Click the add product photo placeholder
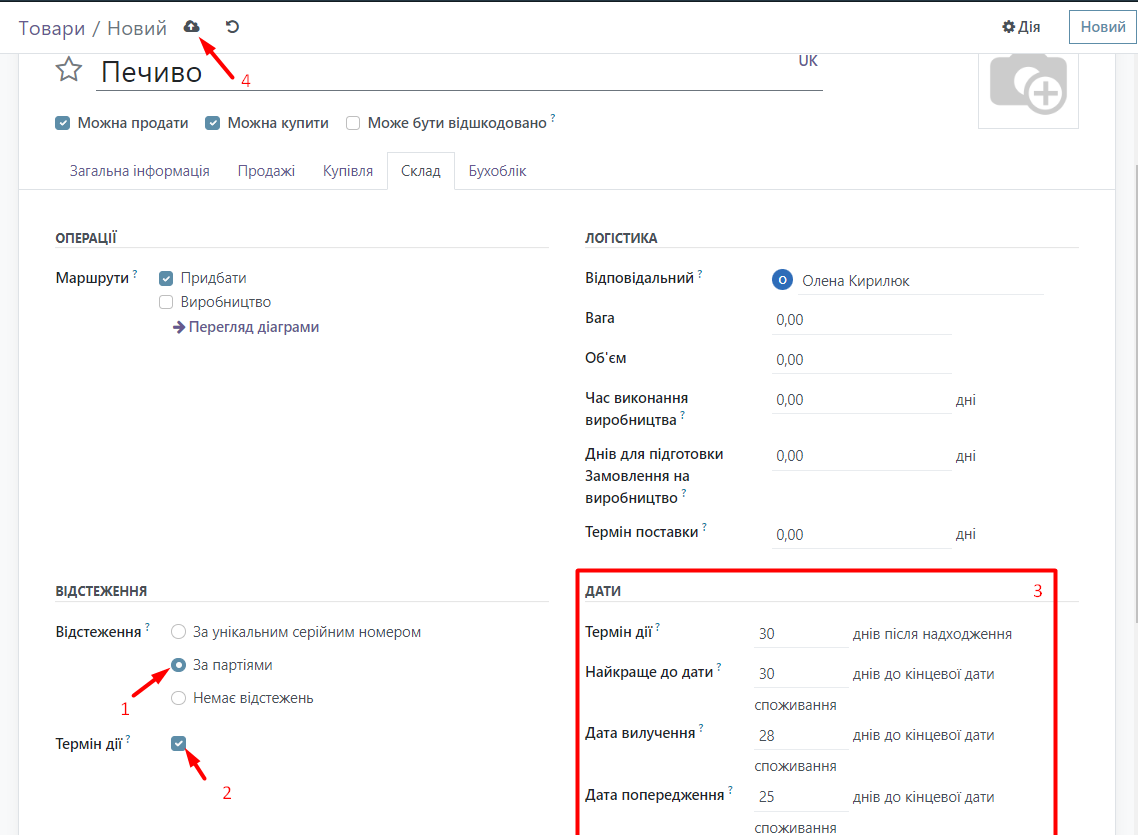The height and width of the screenshot is (835, 1138). (x=1028, y=84)
